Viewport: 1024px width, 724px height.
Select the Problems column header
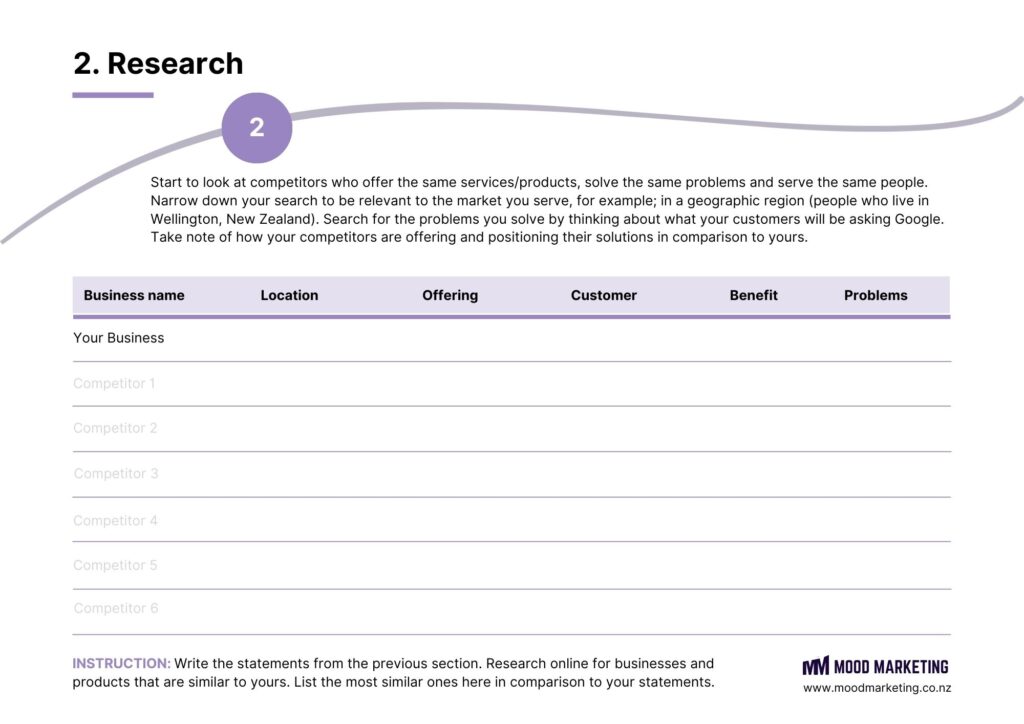pyautogui.click(x=876, y=295)
